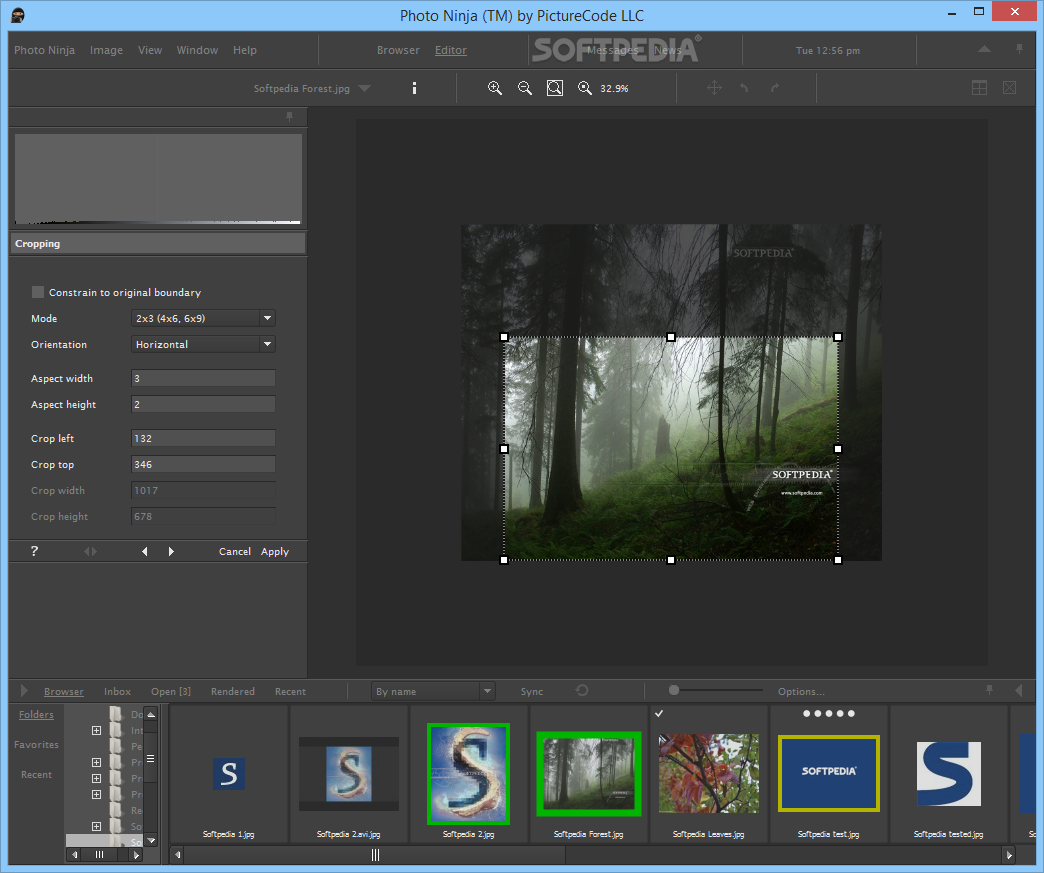The height and width of the screenshot is (873, 1044).
Task: Toggle Constrain to original boundary checkbox
Action: [38, 292]
